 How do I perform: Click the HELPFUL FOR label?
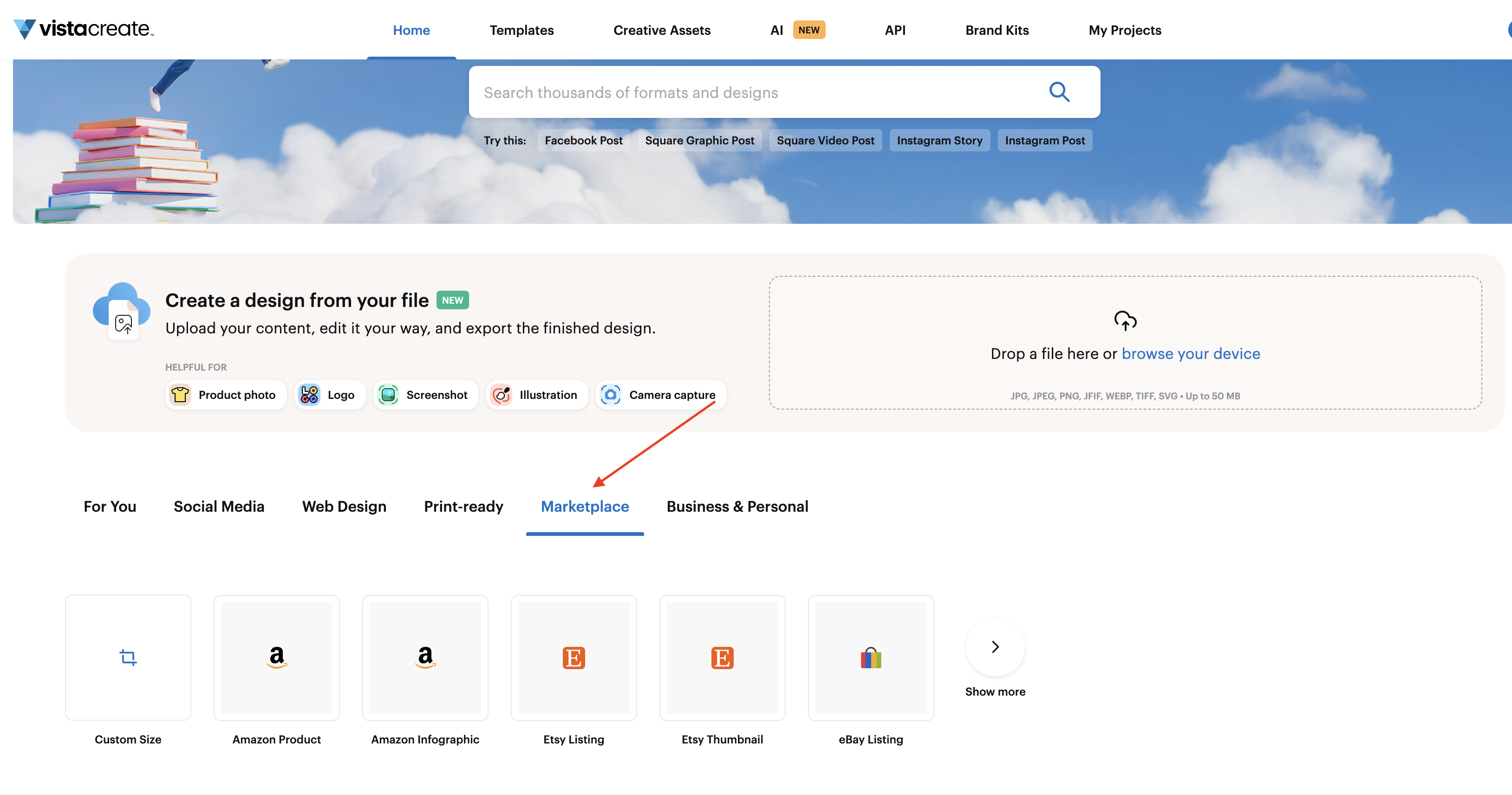pyautogui.click(x=196, y=367)
